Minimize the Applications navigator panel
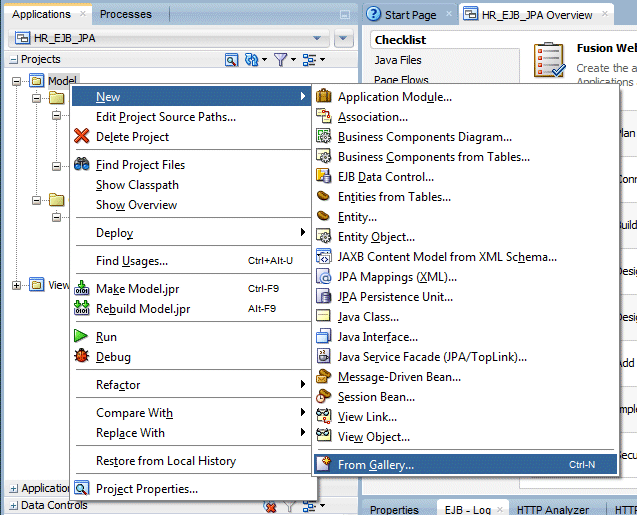Screen dimensions: 637x515 pos(344,15)
